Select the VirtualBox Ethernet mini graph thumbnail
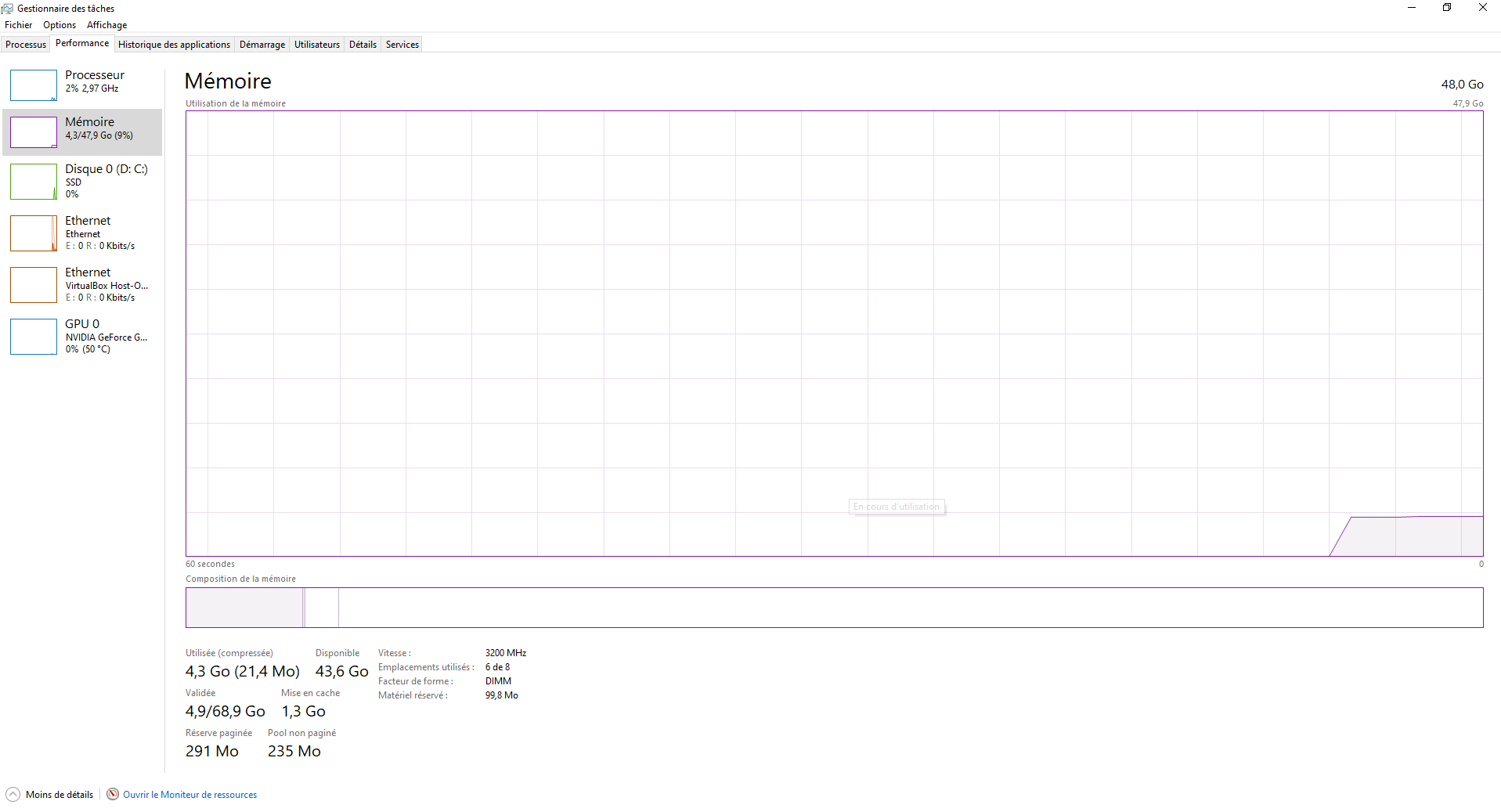1501x812 pixels. (34, 285)
